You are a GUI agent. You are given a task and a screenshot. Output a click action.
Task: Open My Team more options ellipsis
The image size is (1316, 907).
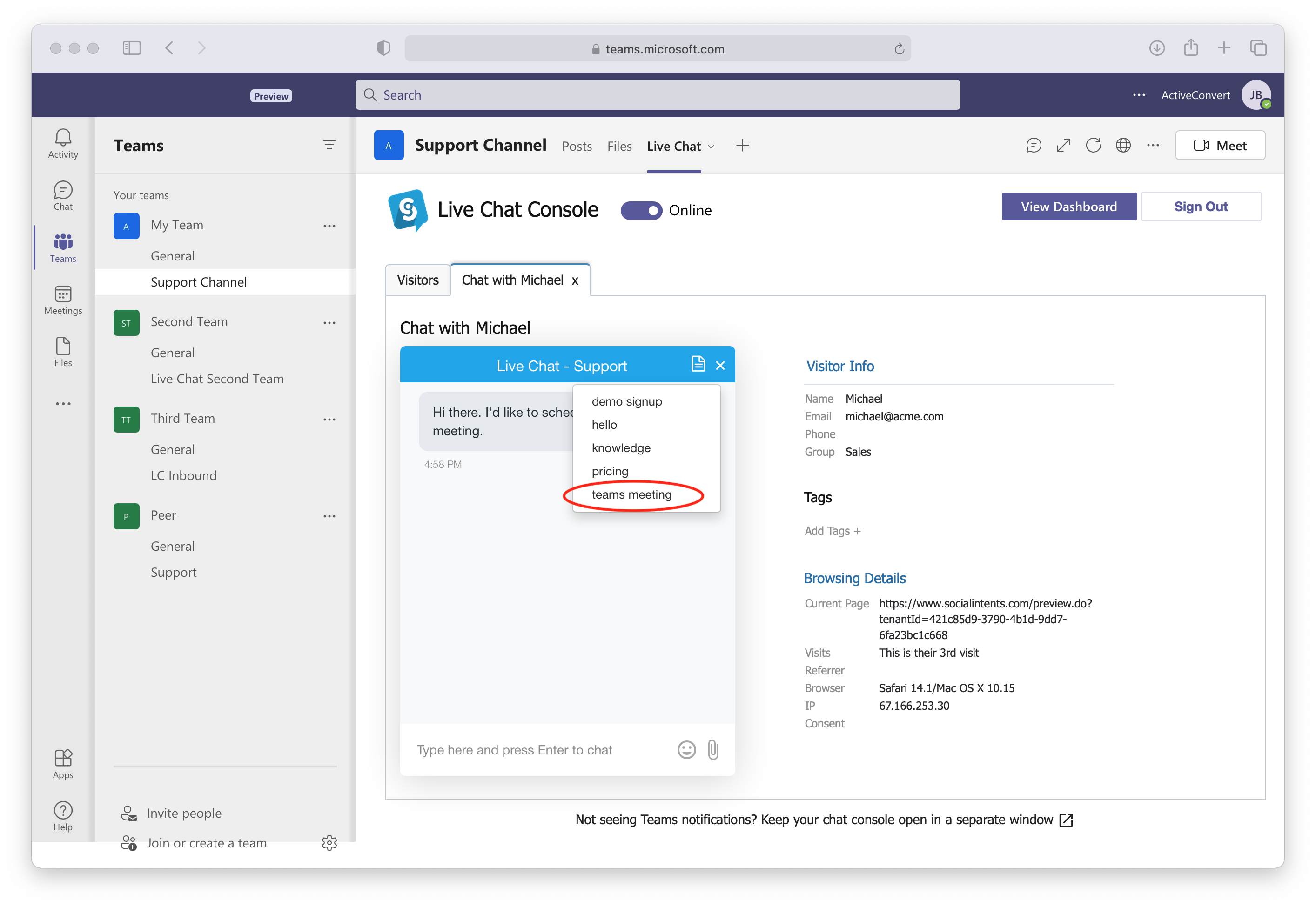click(329, 226)
